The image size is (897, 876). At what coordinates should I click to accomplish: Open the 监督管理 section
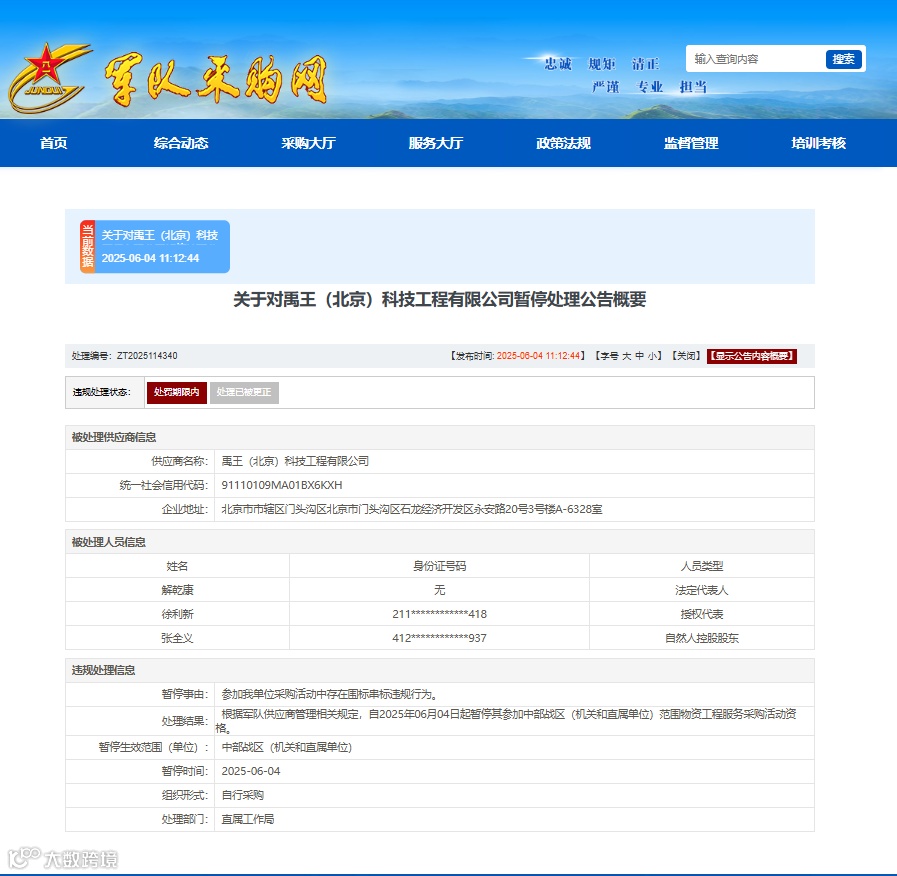point(690,143)
